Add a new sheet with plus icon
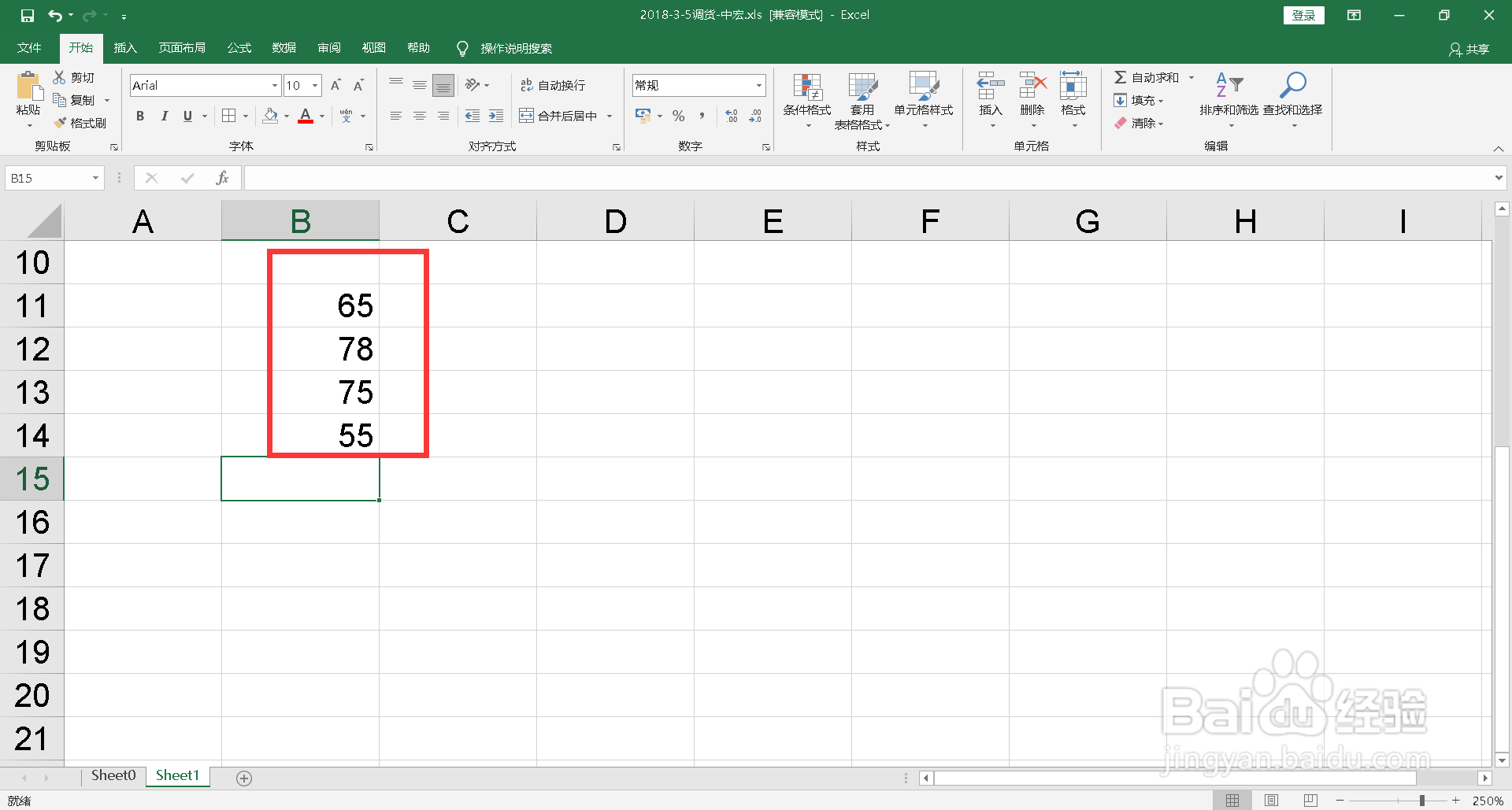 coord(244,779)
